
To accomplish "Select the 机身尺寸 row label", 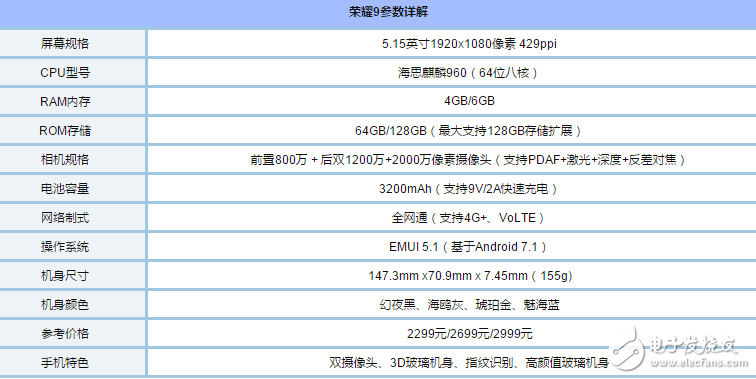I will (65, 275).
